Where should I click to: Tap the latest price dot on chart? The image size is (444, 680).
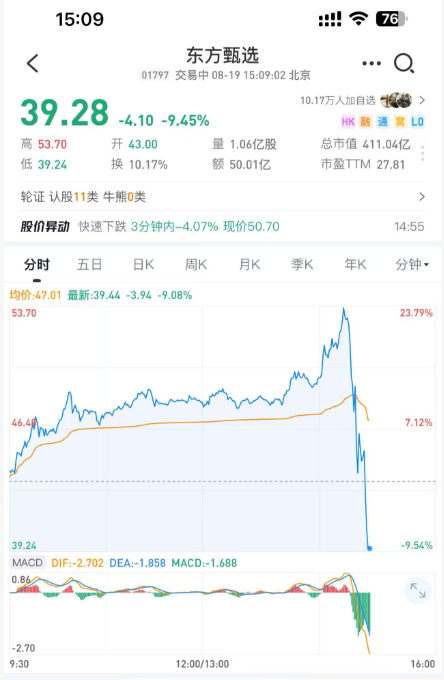369,548
